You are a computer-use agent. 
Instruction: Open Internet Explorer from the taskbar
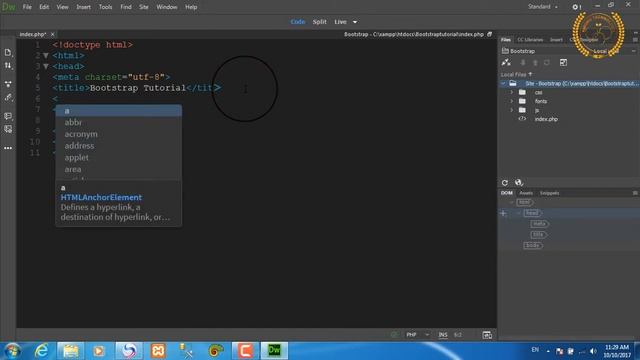41,351
